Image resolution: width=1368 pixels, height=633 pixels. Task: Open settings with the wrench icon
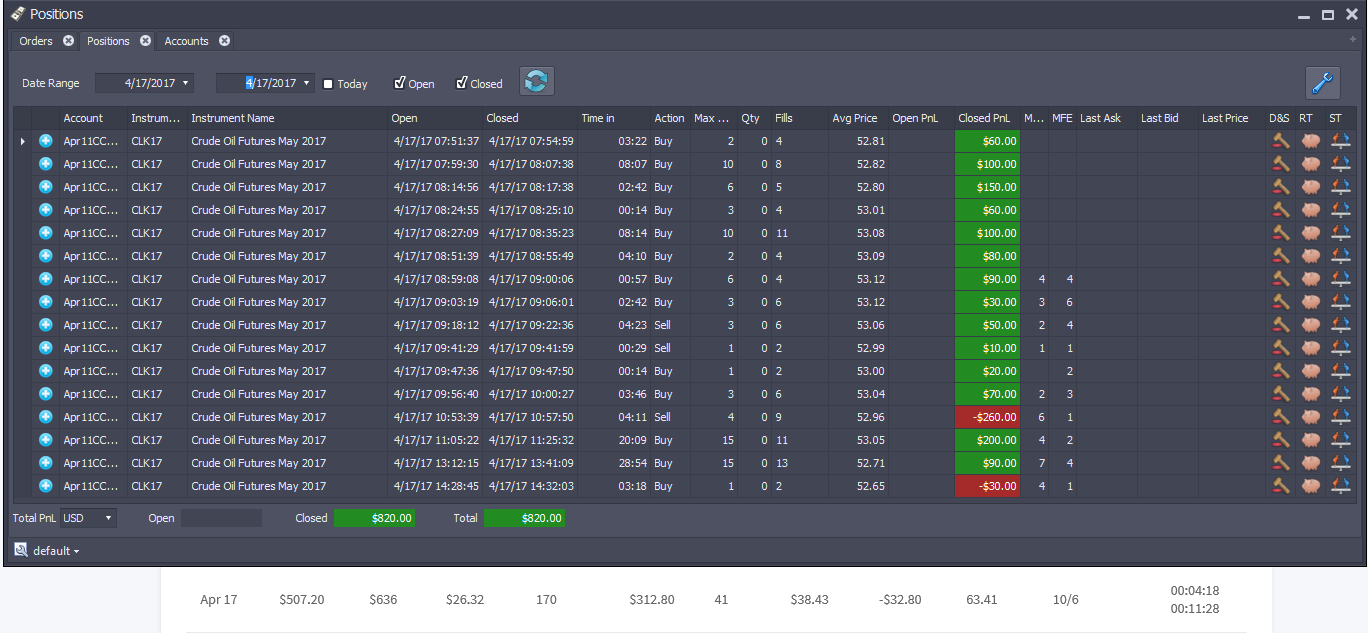(1323, 83)
